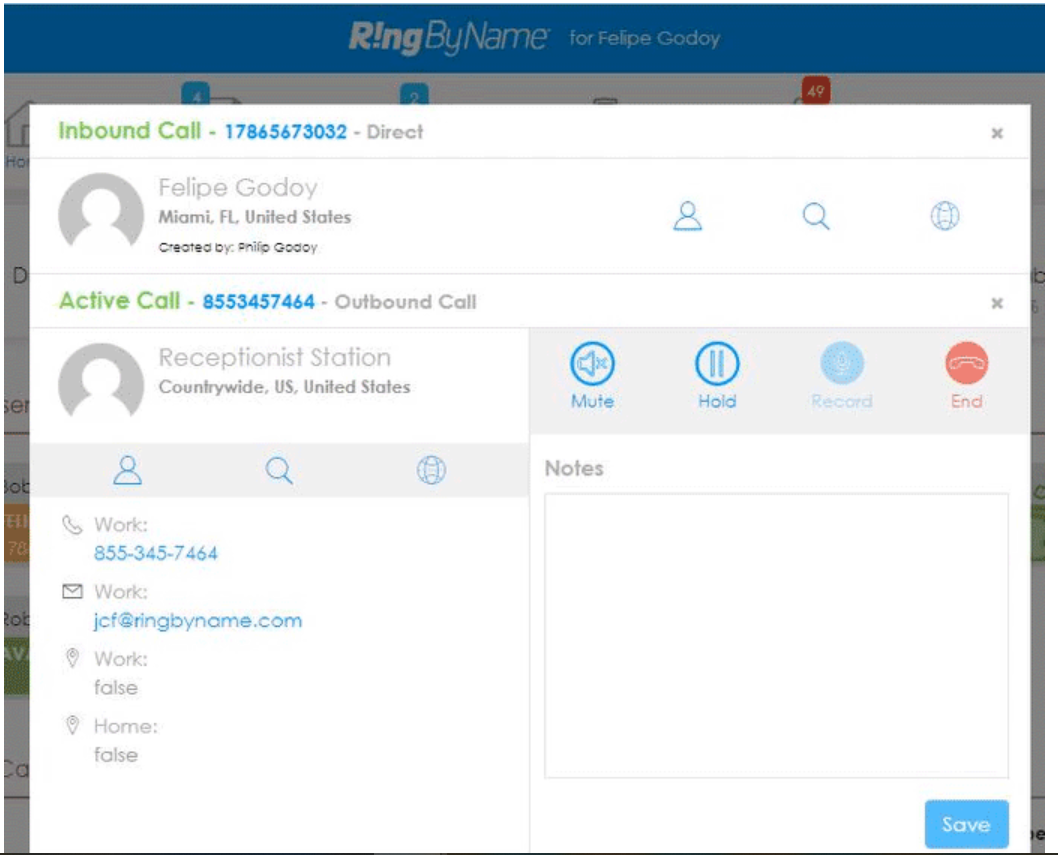The width and height of the screenshot is (1058, 855).
Task: Put the active call on Hold
Action: click(717, 375)
